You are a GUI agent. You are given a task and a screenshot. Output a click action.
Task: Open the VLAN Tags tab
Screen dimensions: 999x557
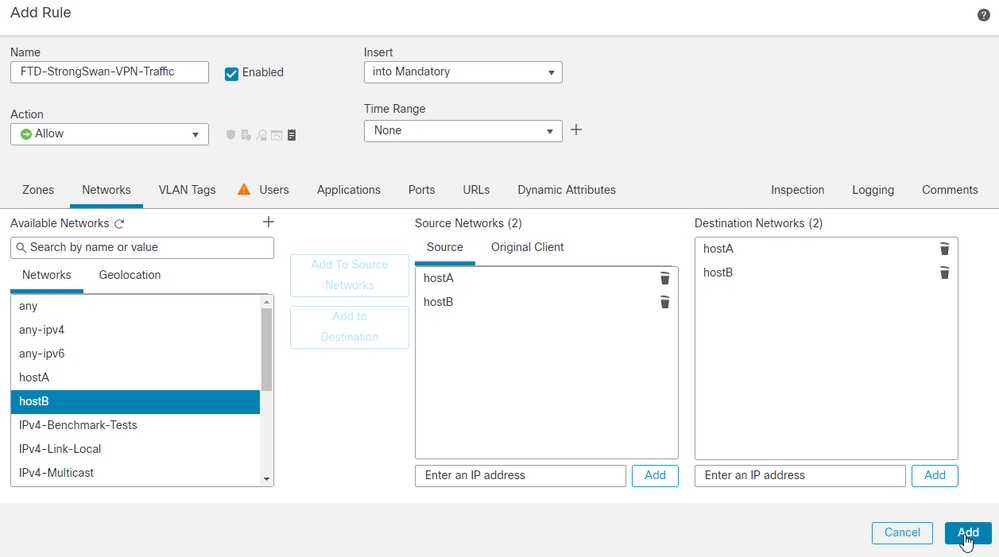pyautogui.click(x=187, y=190)
